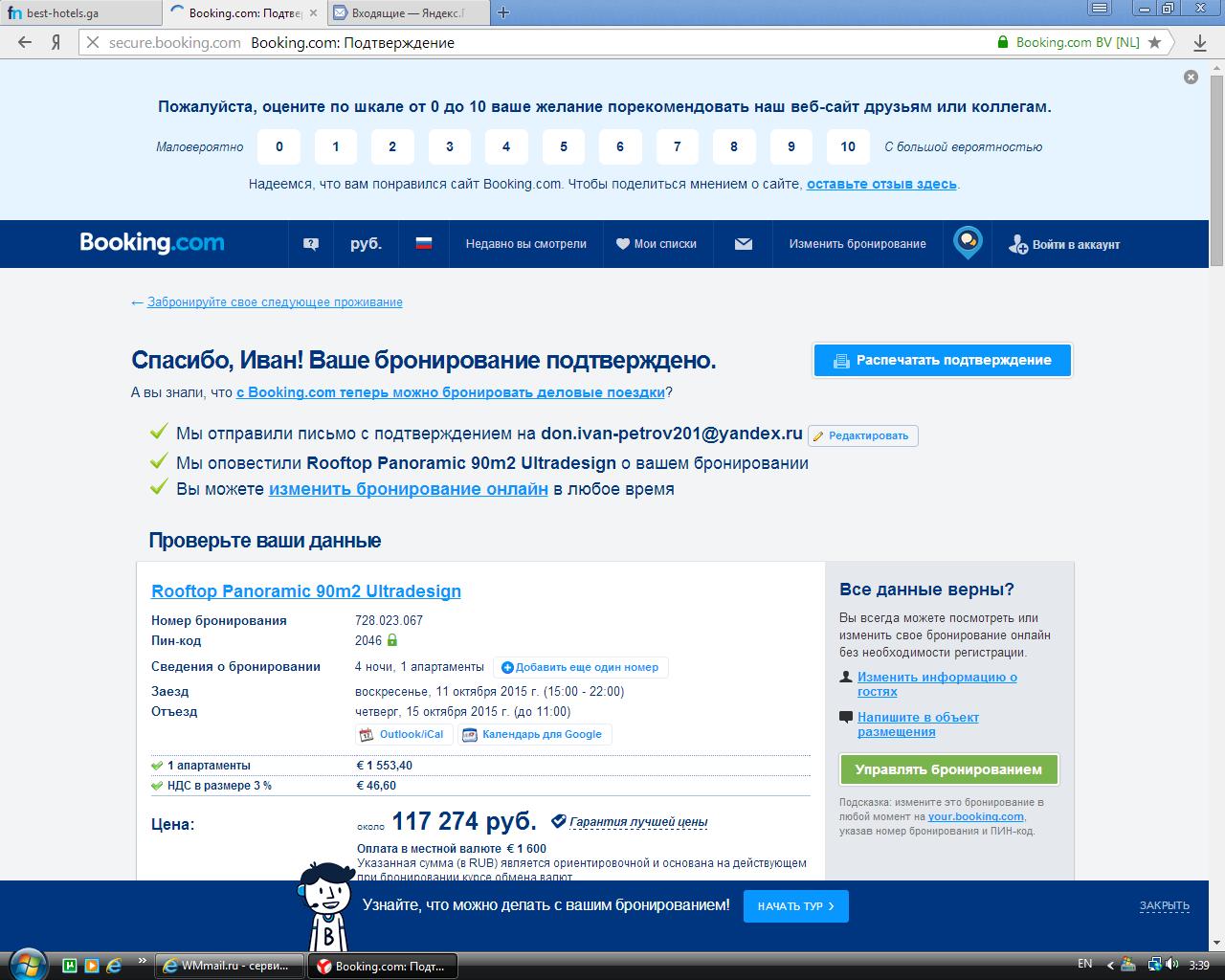
Task: Open the Booking.com help question icon
Action: (311, 244)
